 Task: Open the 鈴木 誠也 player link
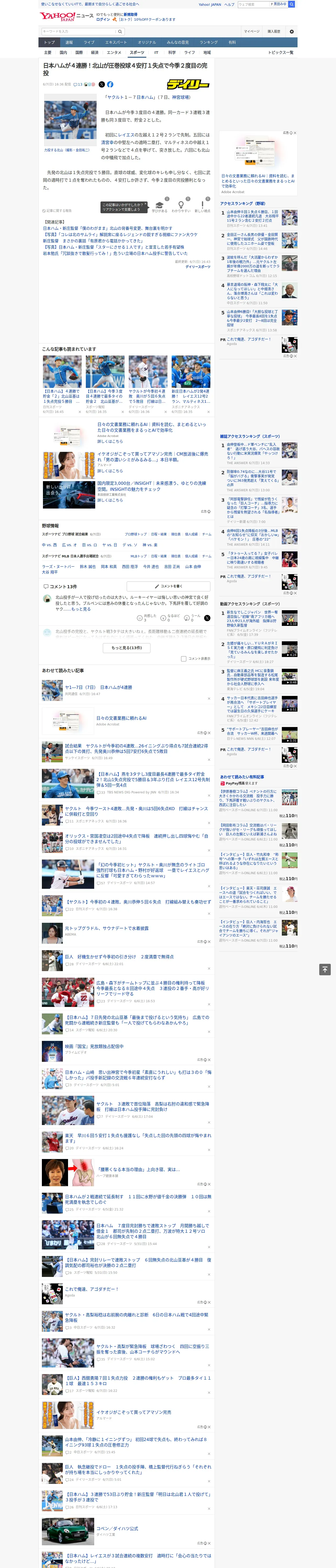coord(88,567)
